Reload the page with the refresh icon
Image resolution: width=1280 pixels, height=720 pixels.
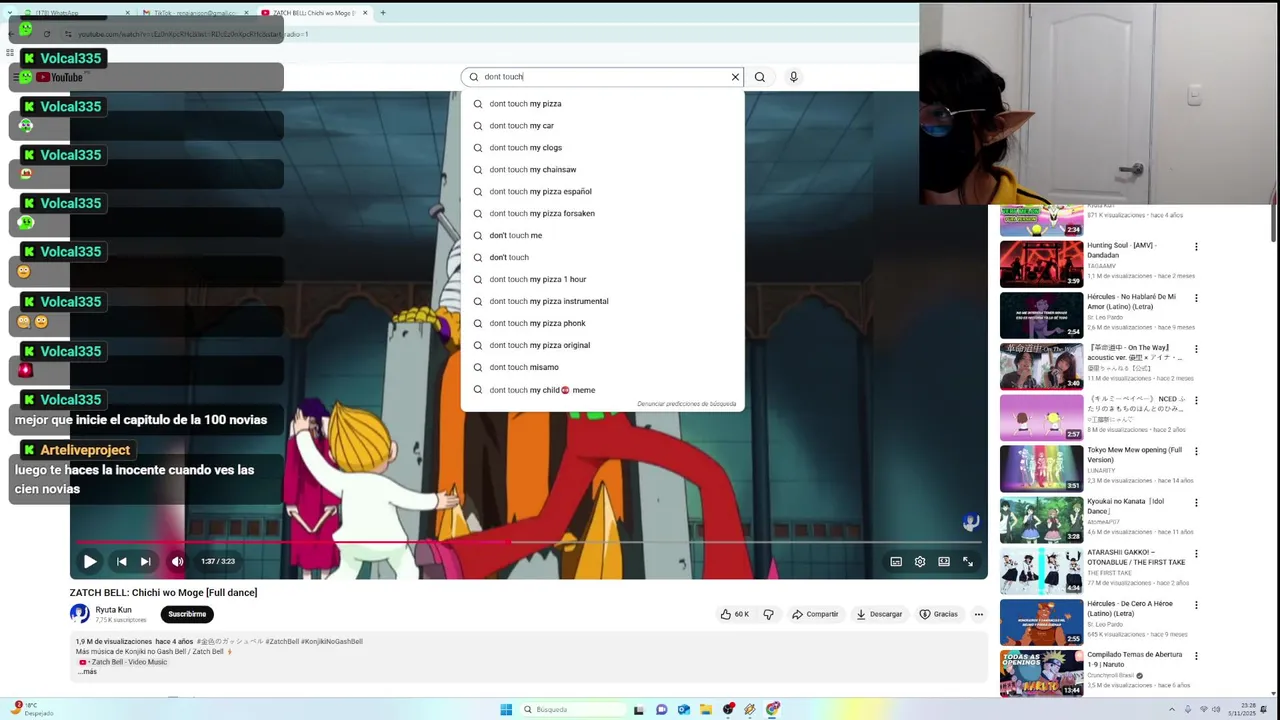(46, 34)
